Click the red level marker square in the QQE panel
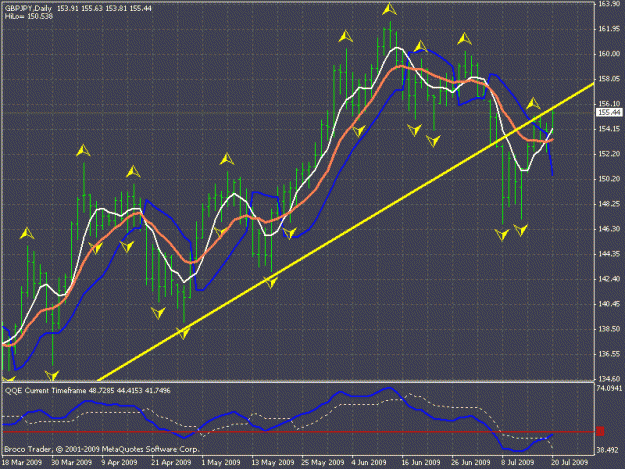The image size is (625, 469). tap(600, 431)
